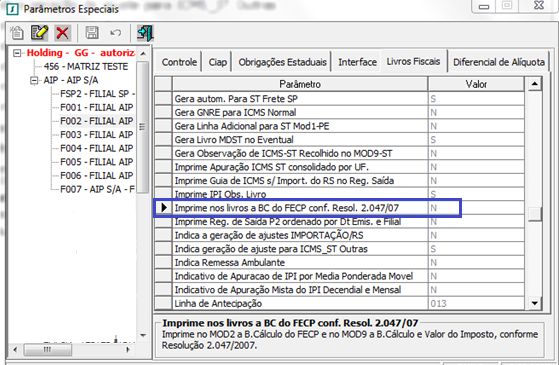Open the Diferencial de Alíquota tab
Image resolution: width=559 pixels, height=365 pixels.
click(498, 62)
